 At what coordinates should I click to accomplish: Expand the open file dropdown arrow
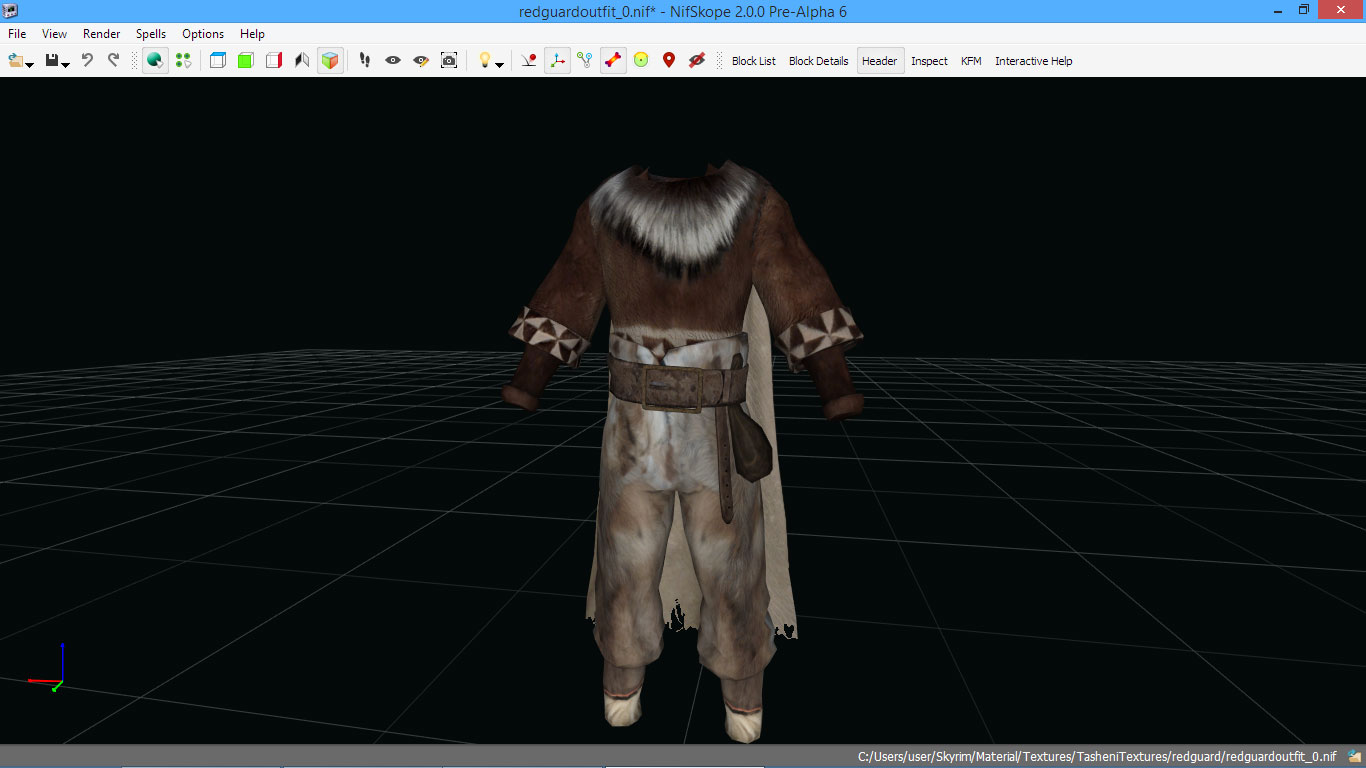pyautogui.click(x=30, y=65)
